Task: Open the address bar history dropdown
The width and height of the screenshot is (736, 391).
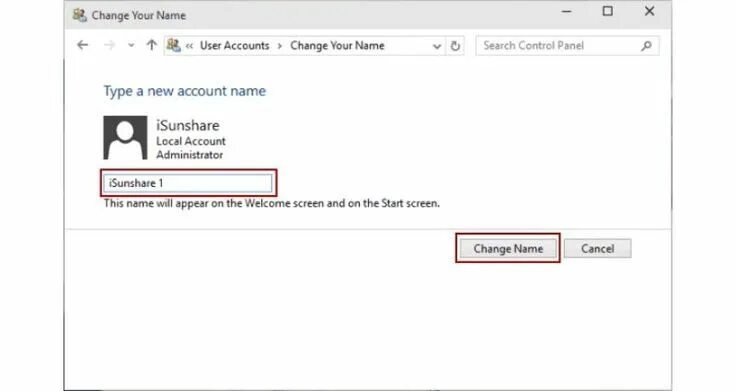Action: pos(437,46)
